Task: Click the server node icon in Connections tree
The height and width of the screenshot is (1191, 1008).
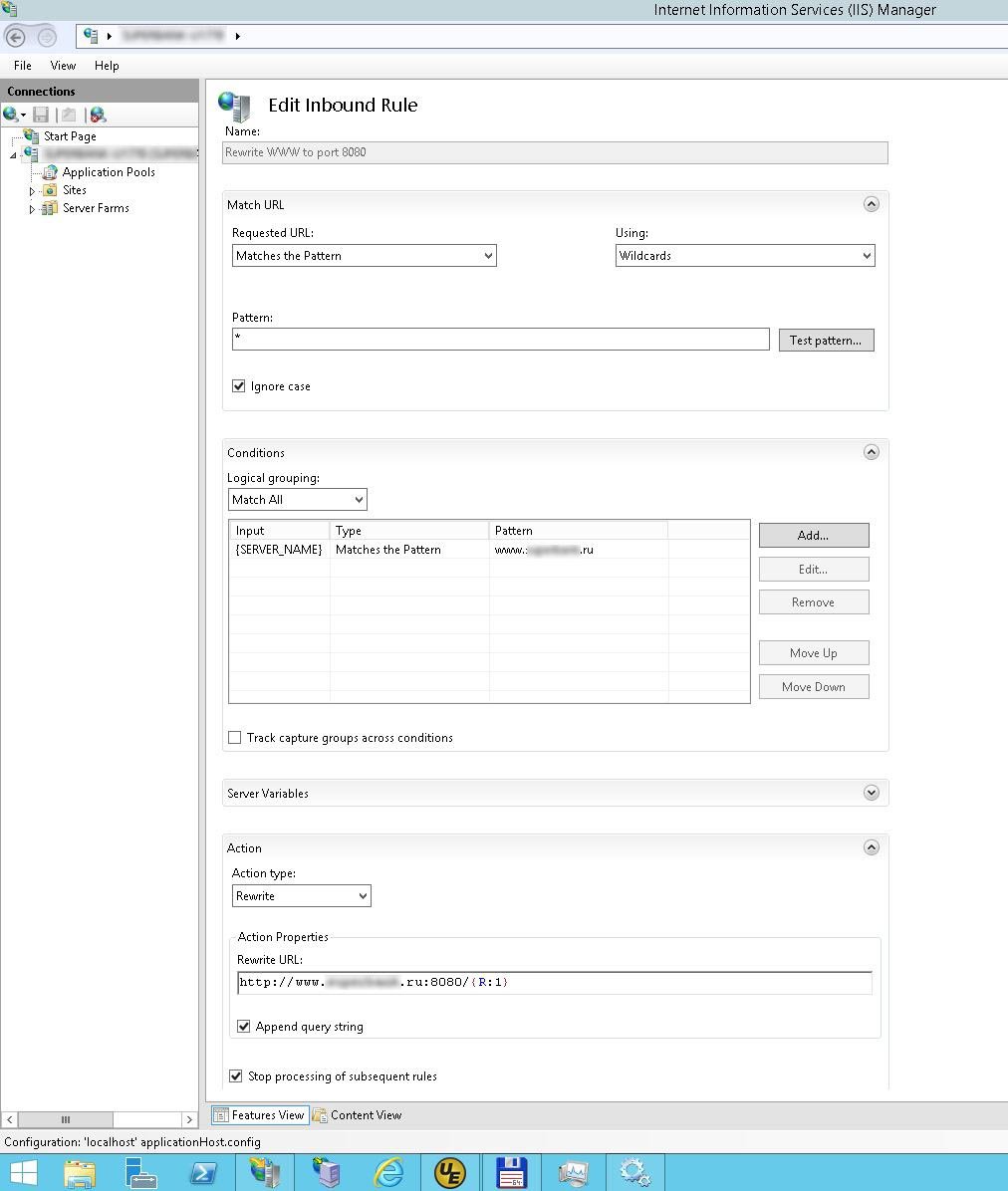Action: 31,154
